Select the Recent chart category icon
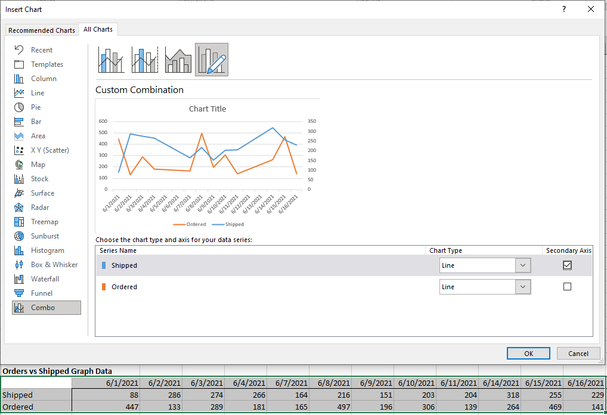Image resolution: width=607 pixels, height=415 pixels. click(19, 50)
